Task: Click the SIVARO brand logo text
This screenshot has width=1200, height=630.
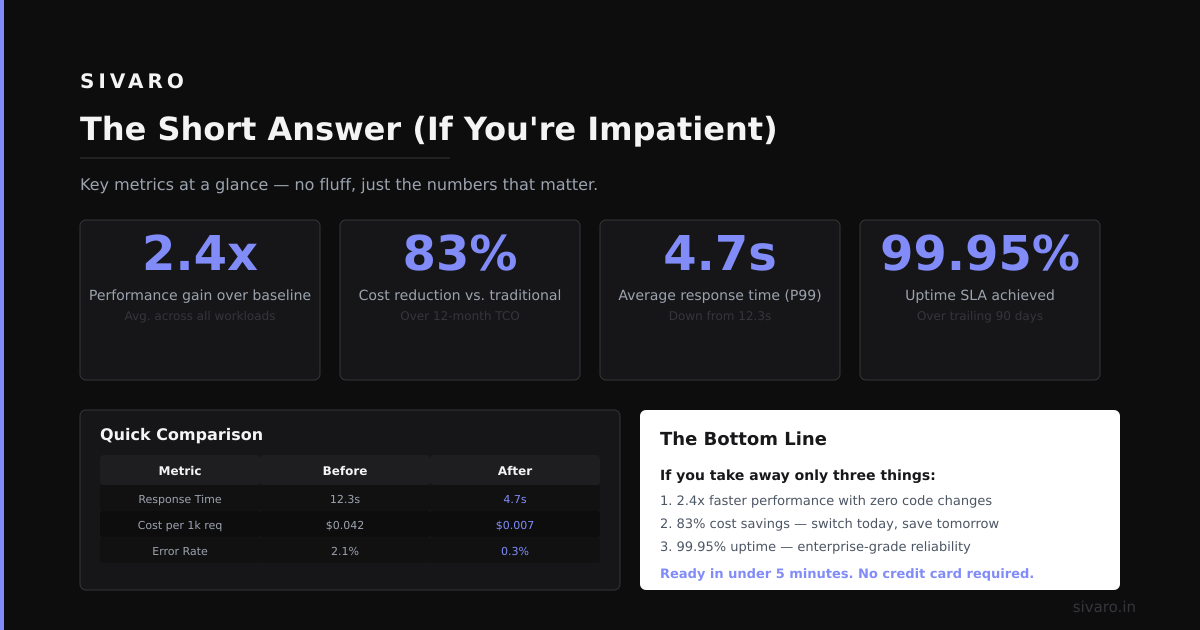Action: tap(133, 82)
